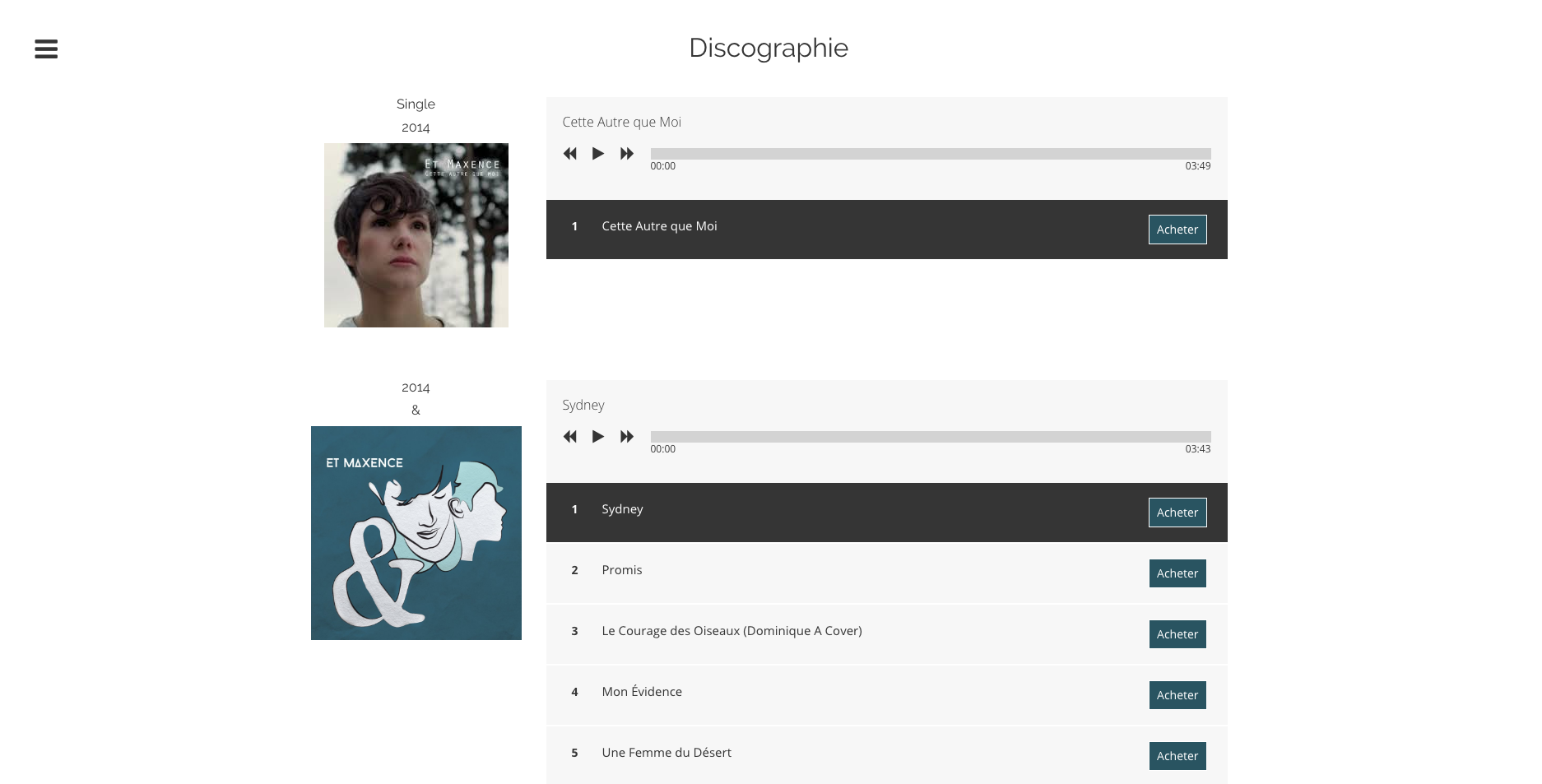
Task: Open the hamburger menu icon
Action: (46, 49)
